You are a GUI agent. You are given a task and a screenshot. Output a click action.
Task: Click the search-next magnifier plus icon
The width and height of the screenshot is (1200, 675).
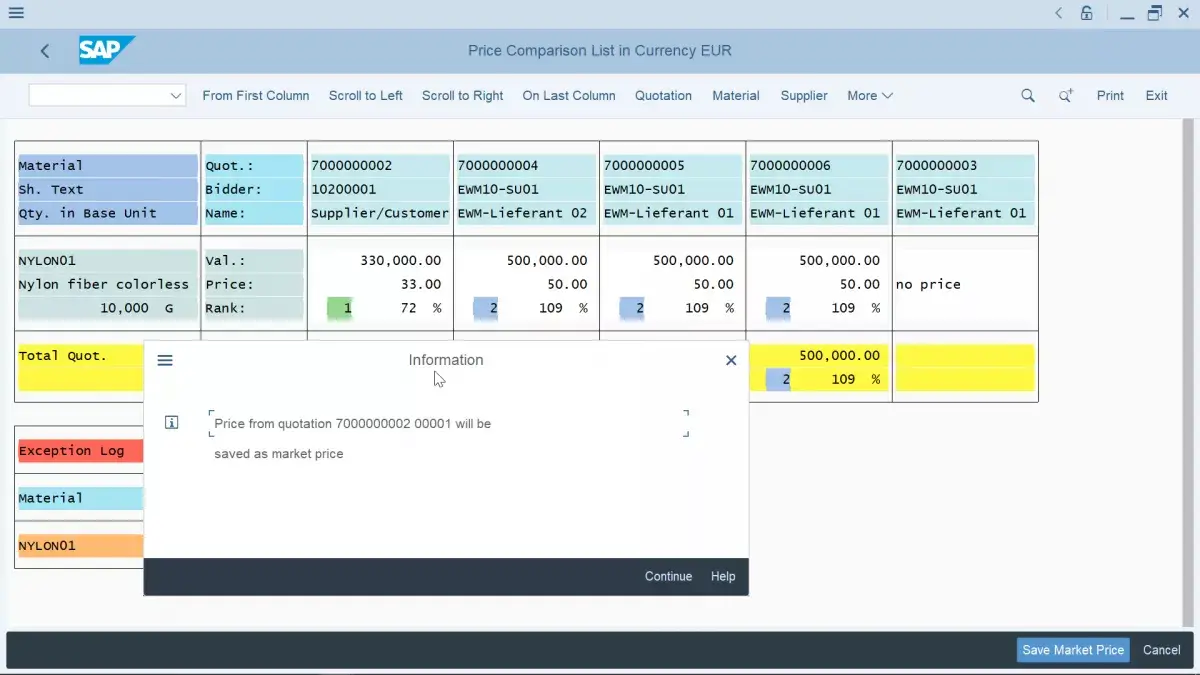(1066, 96)
